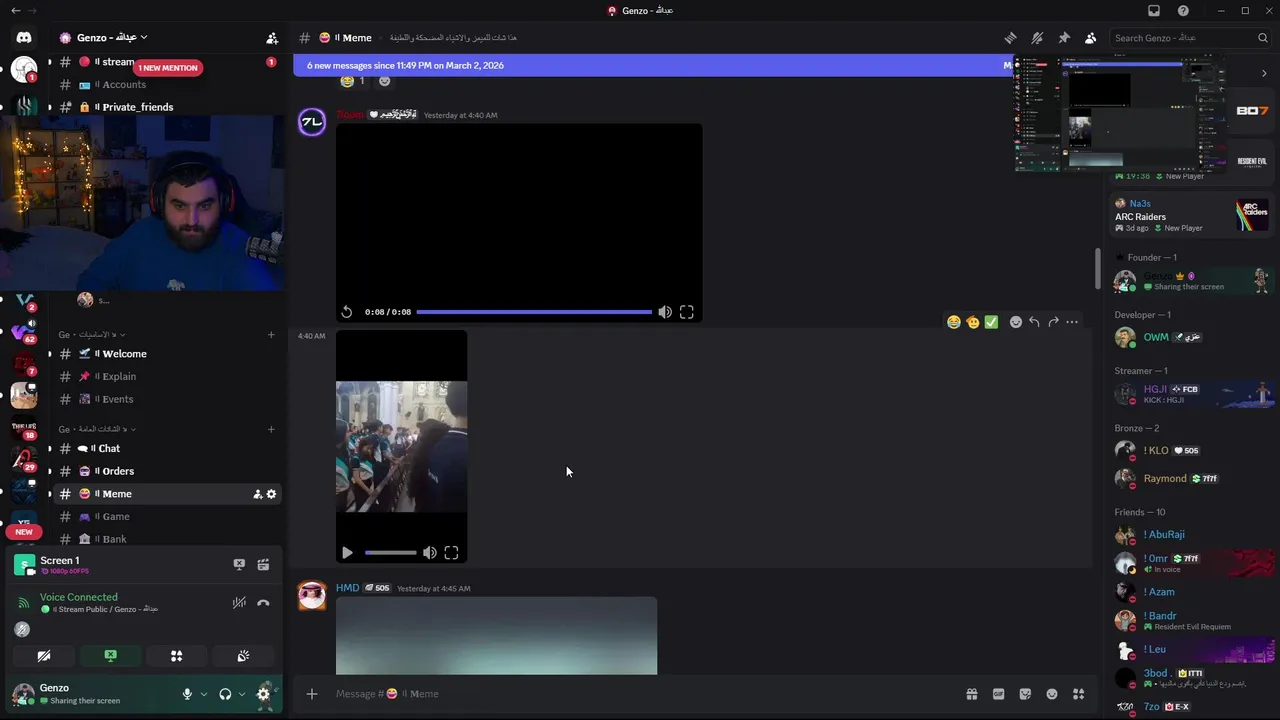The image size is (1280, 720).
Task: Click the new messages notification bar
Action: 654,65
